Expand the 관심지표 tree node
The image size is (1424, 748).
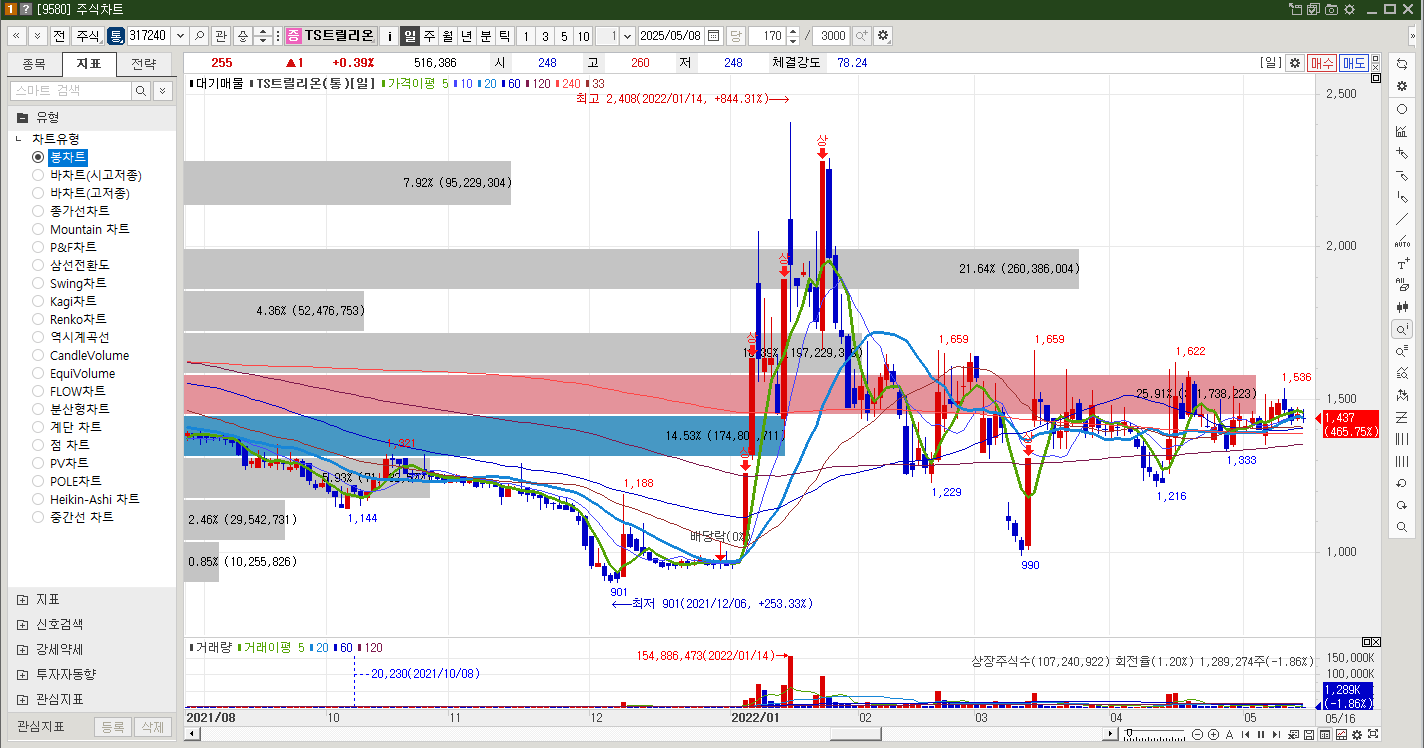click(x=22, y=699)
